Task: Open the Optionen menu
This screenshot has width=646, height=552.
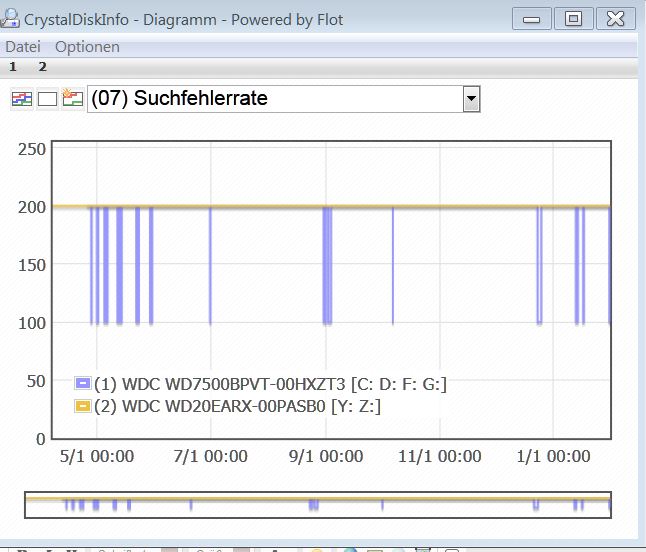Action: (x=87, y=47)
